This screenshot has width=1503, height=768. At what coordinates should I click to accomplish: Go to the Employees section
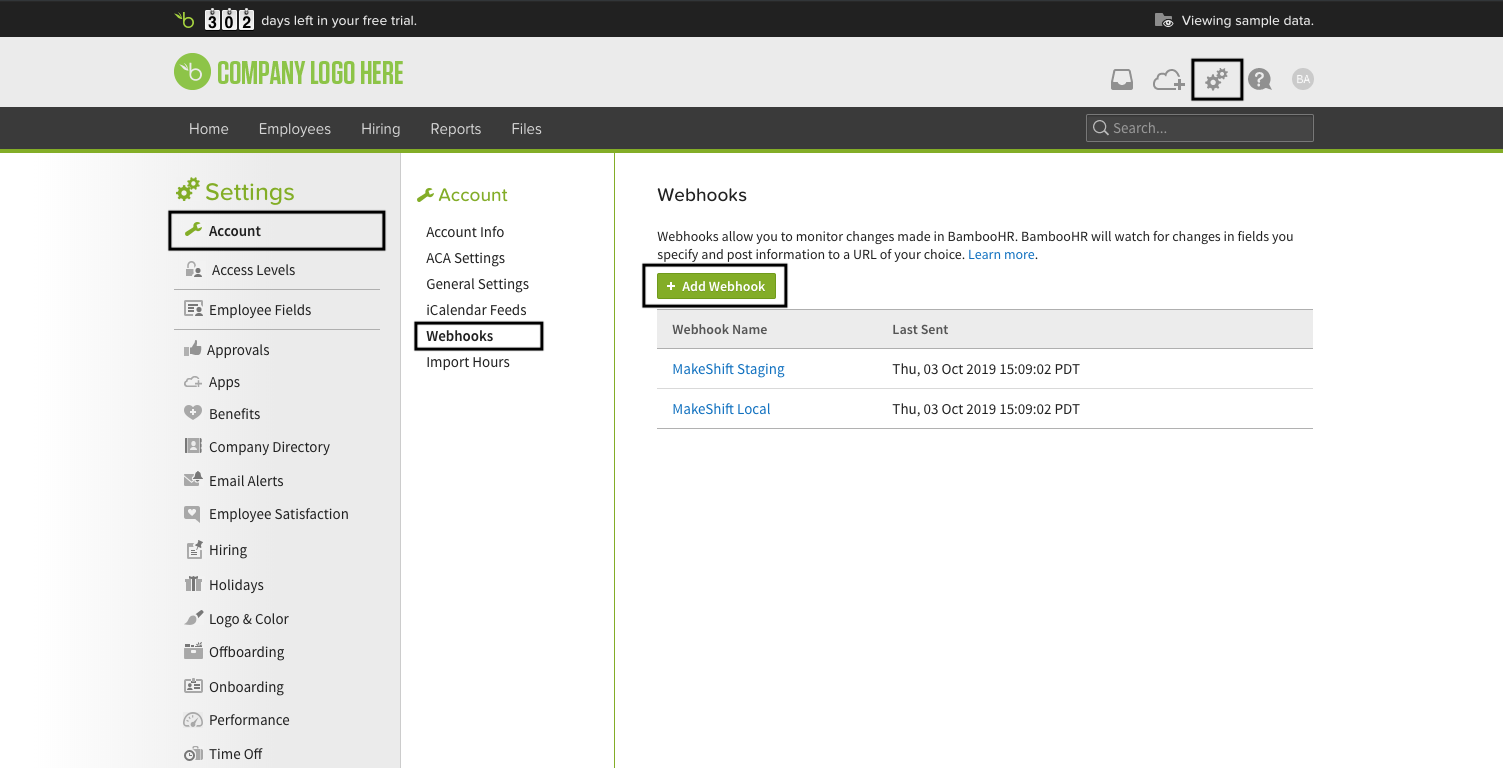pyautogui.click(x=294, y=128)
